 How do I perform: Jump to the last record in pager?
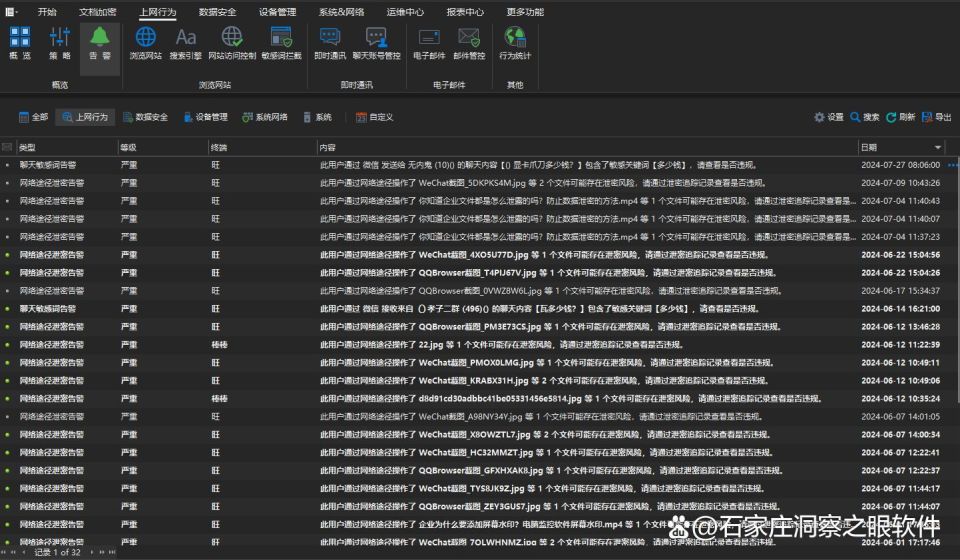coord(111,552)
